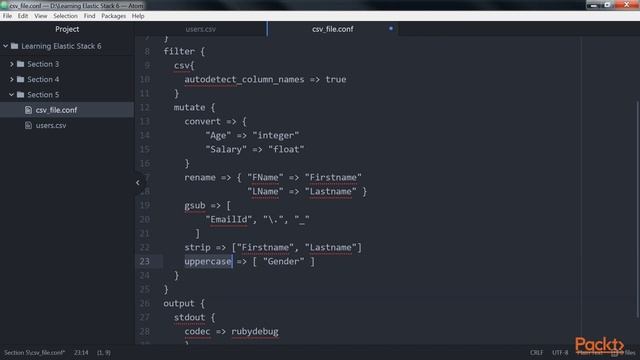Click the stdout keyword in output block
Screen dimensions: 640x360
(189, 318)
